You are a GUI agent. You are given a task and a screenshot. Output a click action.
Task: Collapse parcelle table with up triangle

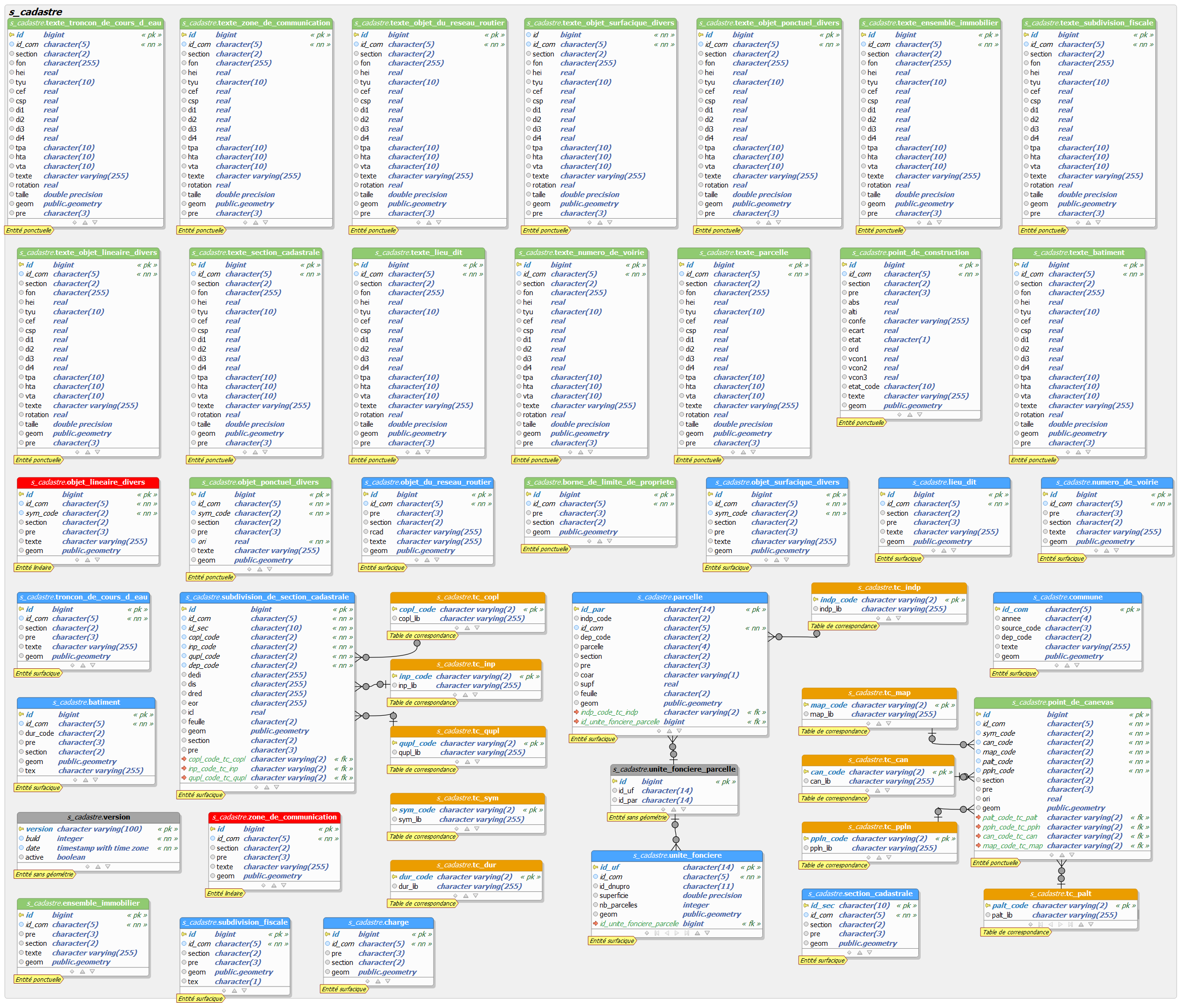click(x=669, y=731)
